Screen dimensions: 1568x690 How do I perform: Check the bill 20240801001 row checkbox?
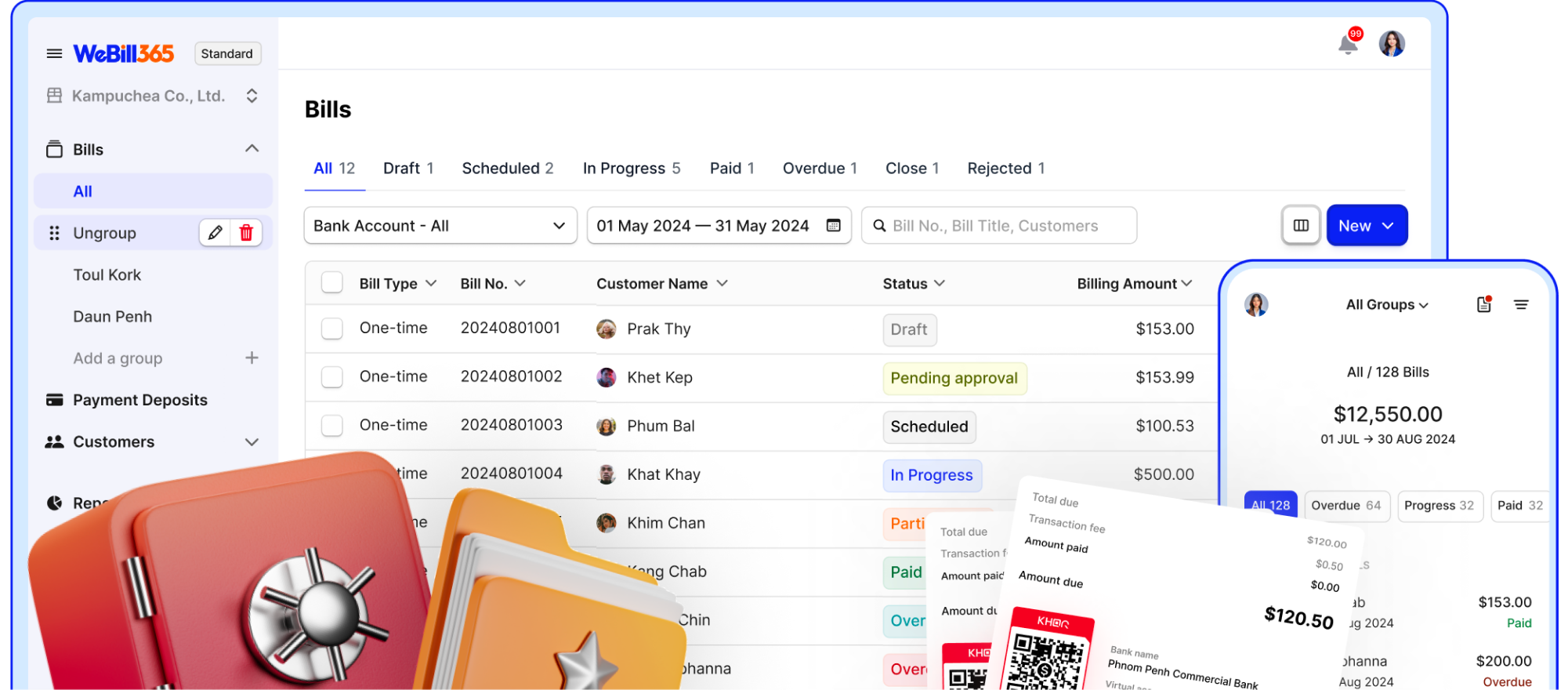click(332, 329)
